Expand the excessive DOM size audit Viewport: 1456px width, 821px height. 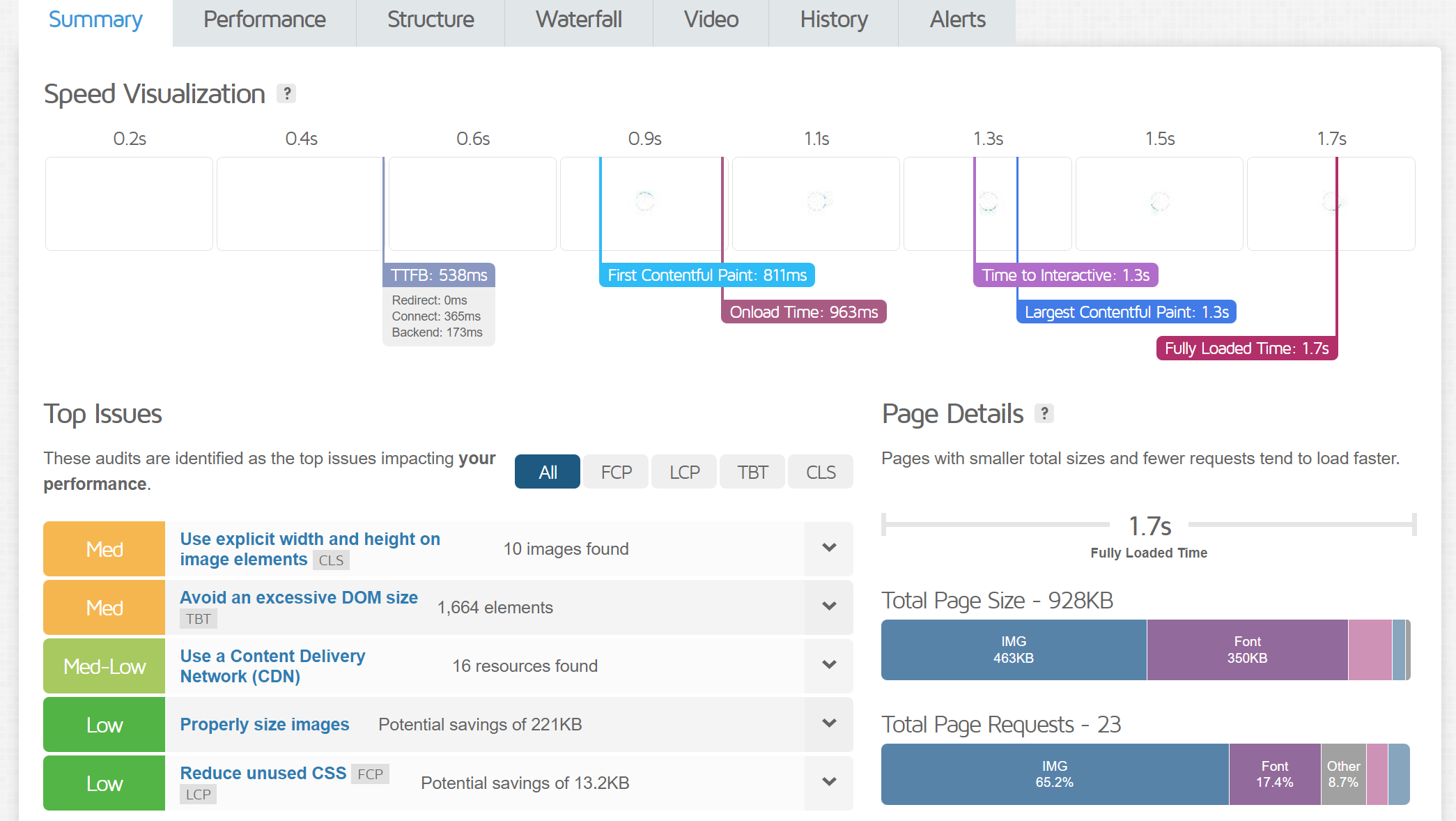(x=829, y=607)
